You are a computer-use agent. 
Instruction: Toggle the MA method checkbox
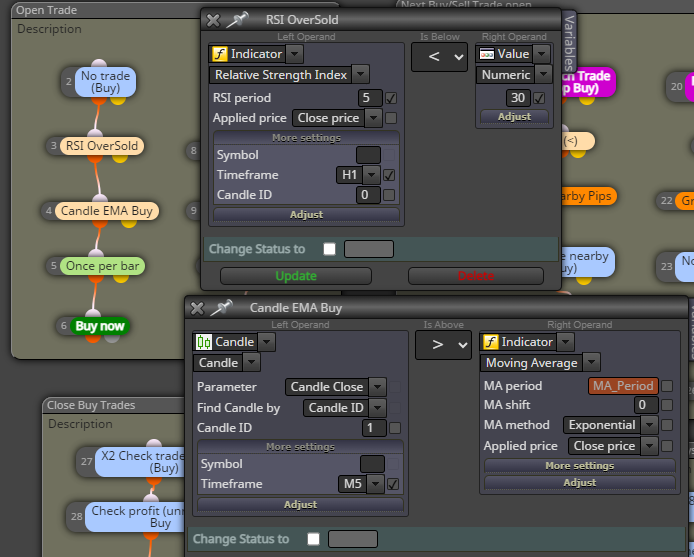(667, 425)
